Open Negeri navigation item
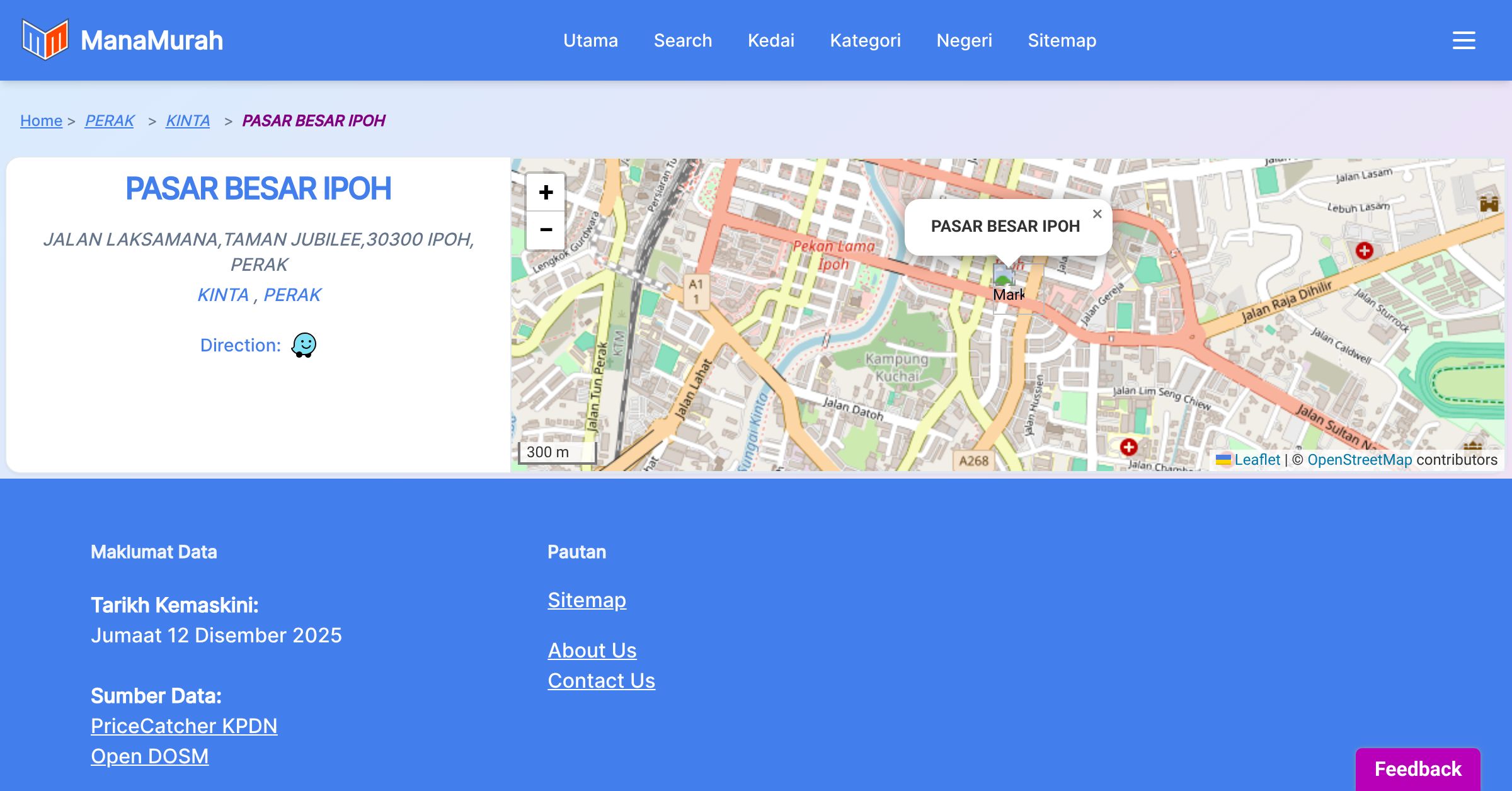Viewport: 1512px width, 791px height. [x=964, y=40]
